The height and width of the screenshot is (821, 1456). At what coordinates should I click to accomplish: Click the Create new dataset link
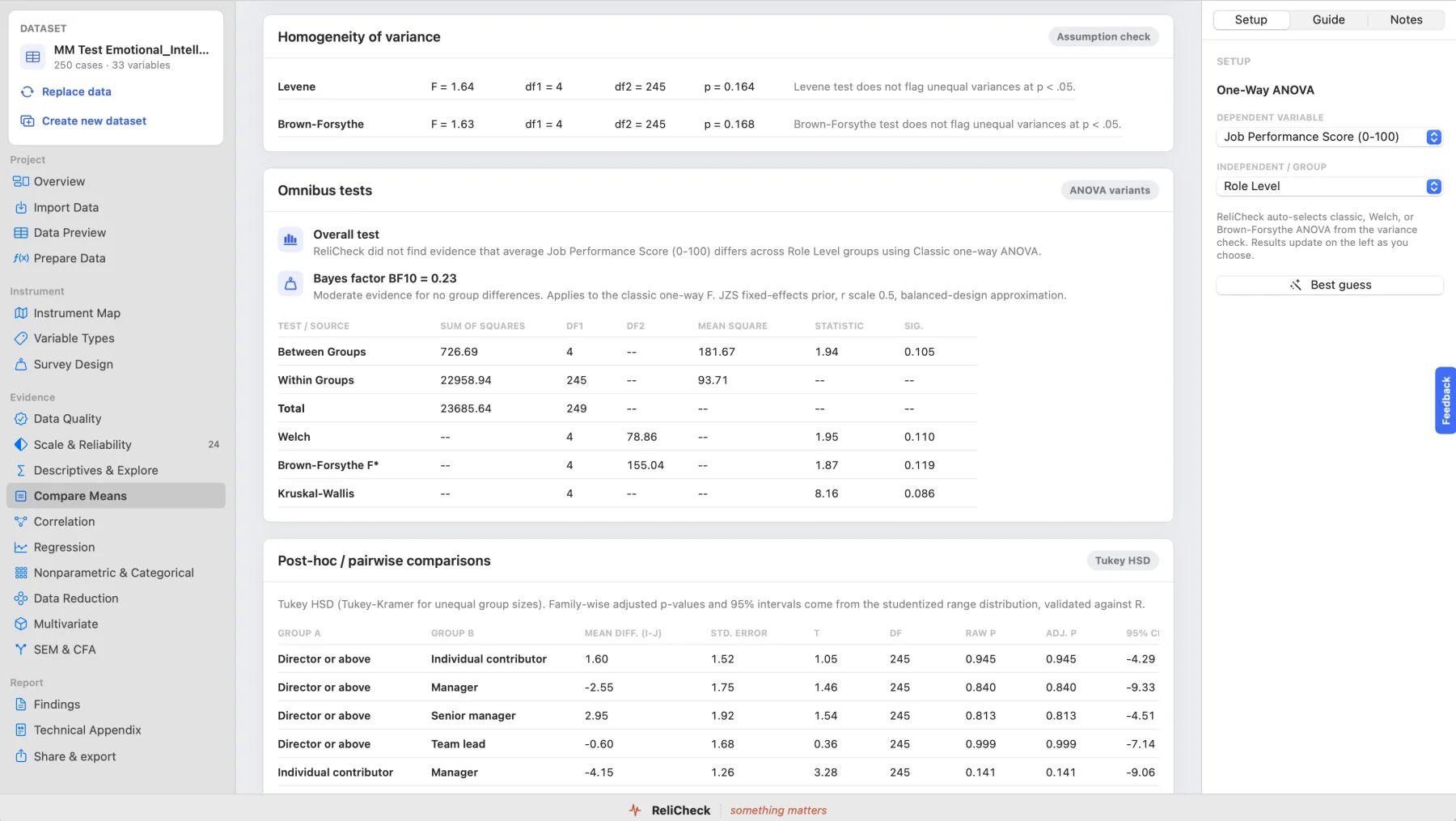coord(94,121)
